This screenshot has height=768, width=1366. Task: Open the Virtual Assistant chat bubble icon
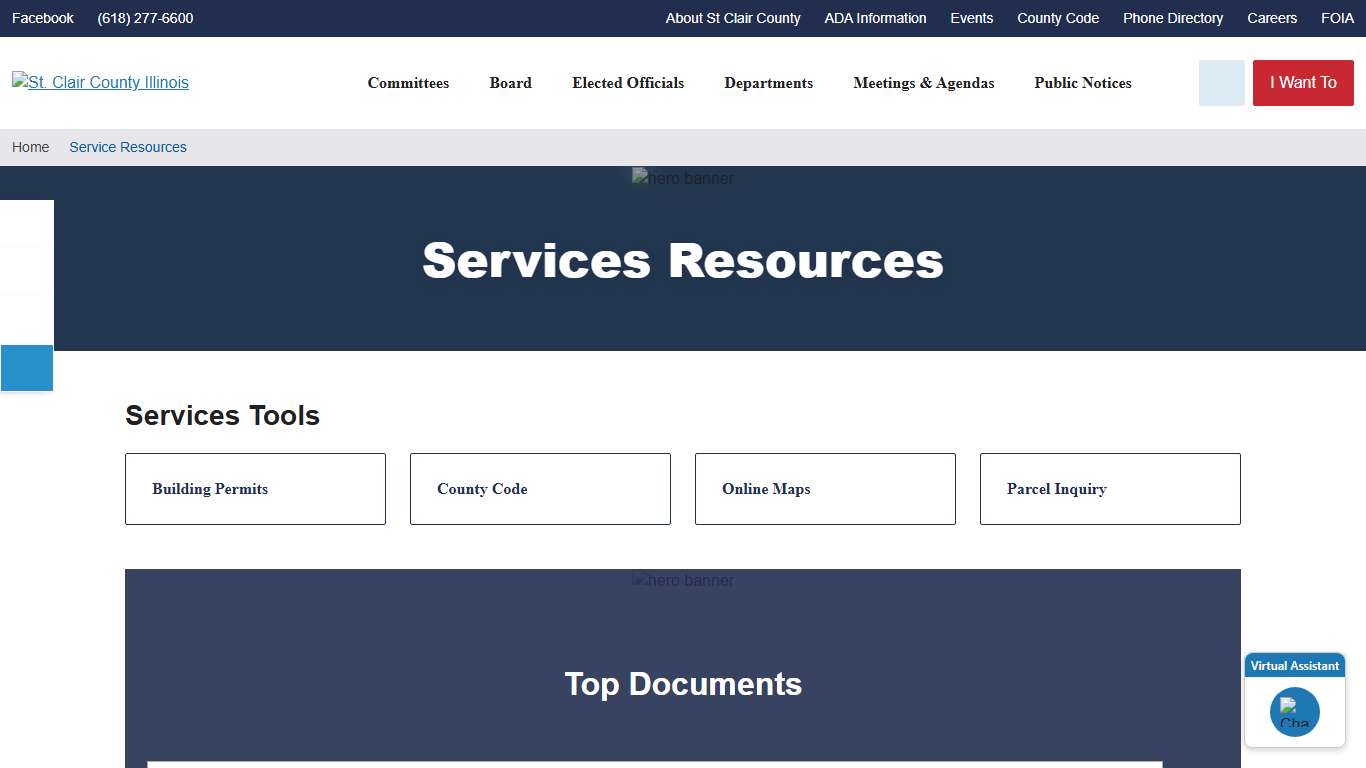1294,712
